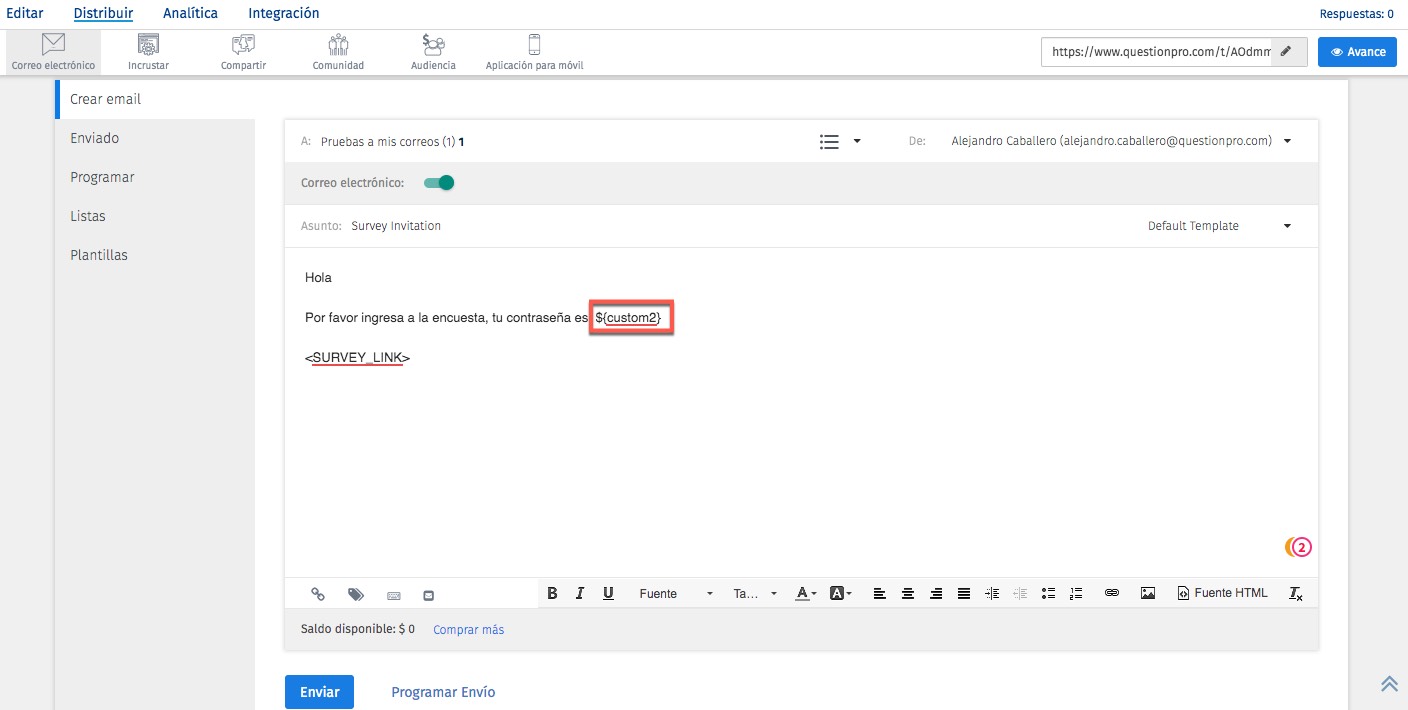Click the small box icon beside keyboard icon
The width and height of the screenshot is (1408, 710).
(x=429, y=595)
